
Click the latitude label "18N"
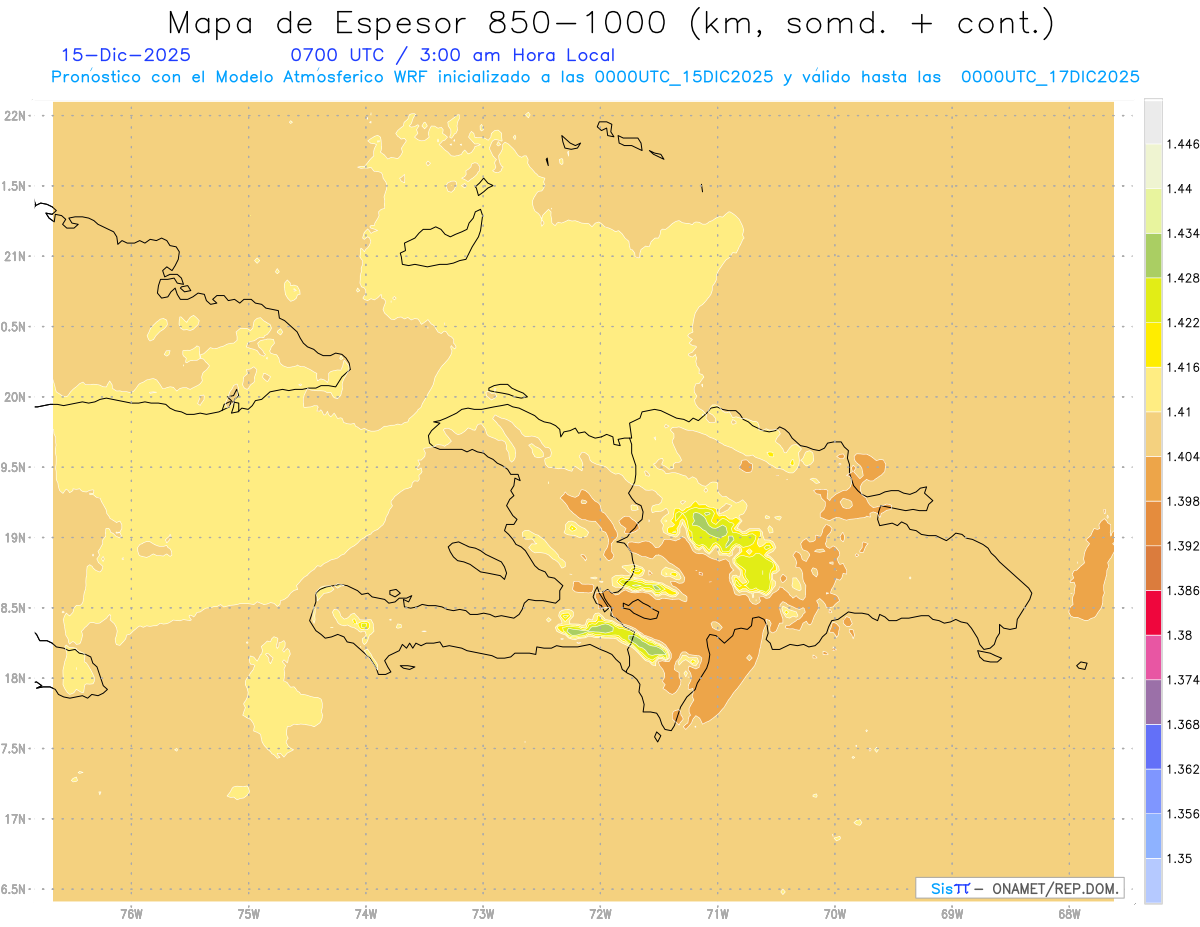click(x=14, y=679)
